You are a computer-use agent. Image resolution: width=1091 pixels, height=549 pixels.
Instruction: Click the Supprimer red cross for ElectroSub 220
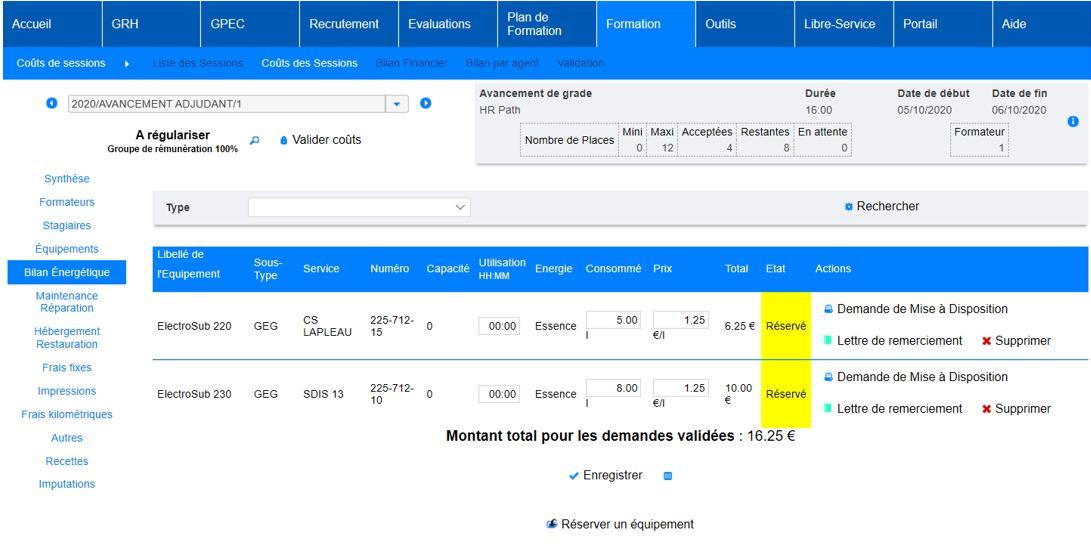(986, 341)
